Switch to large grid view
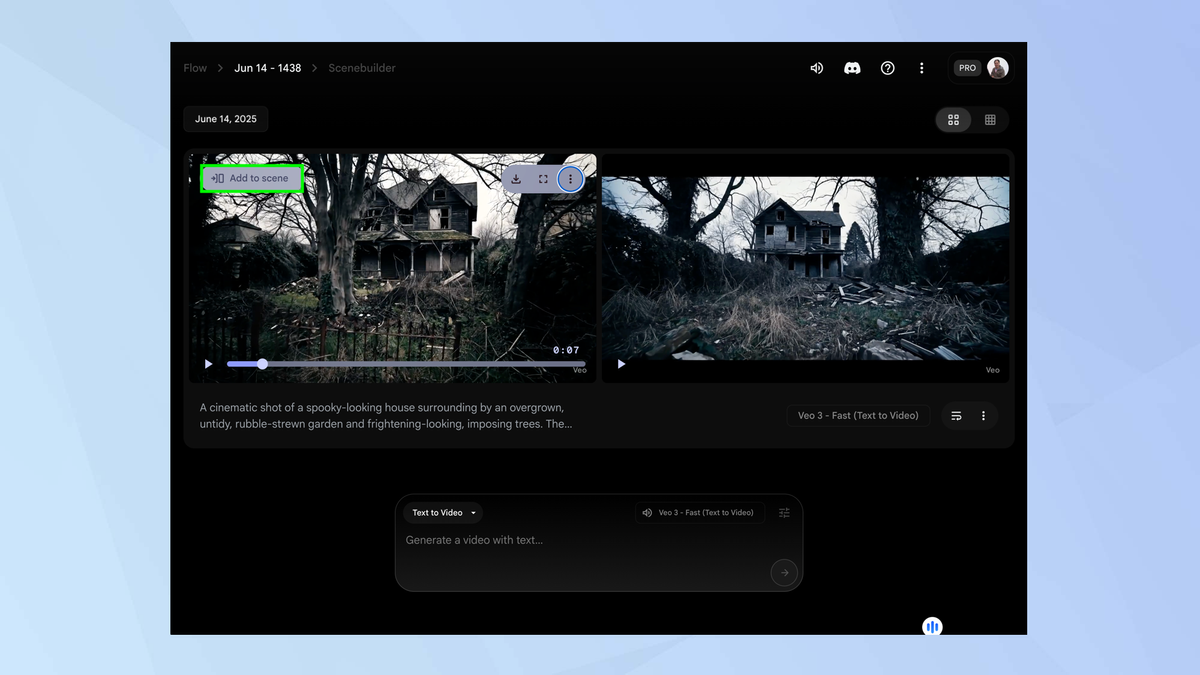Image resolution: width=1200 pixels, height=675 pixels. [x=953, y=120]
